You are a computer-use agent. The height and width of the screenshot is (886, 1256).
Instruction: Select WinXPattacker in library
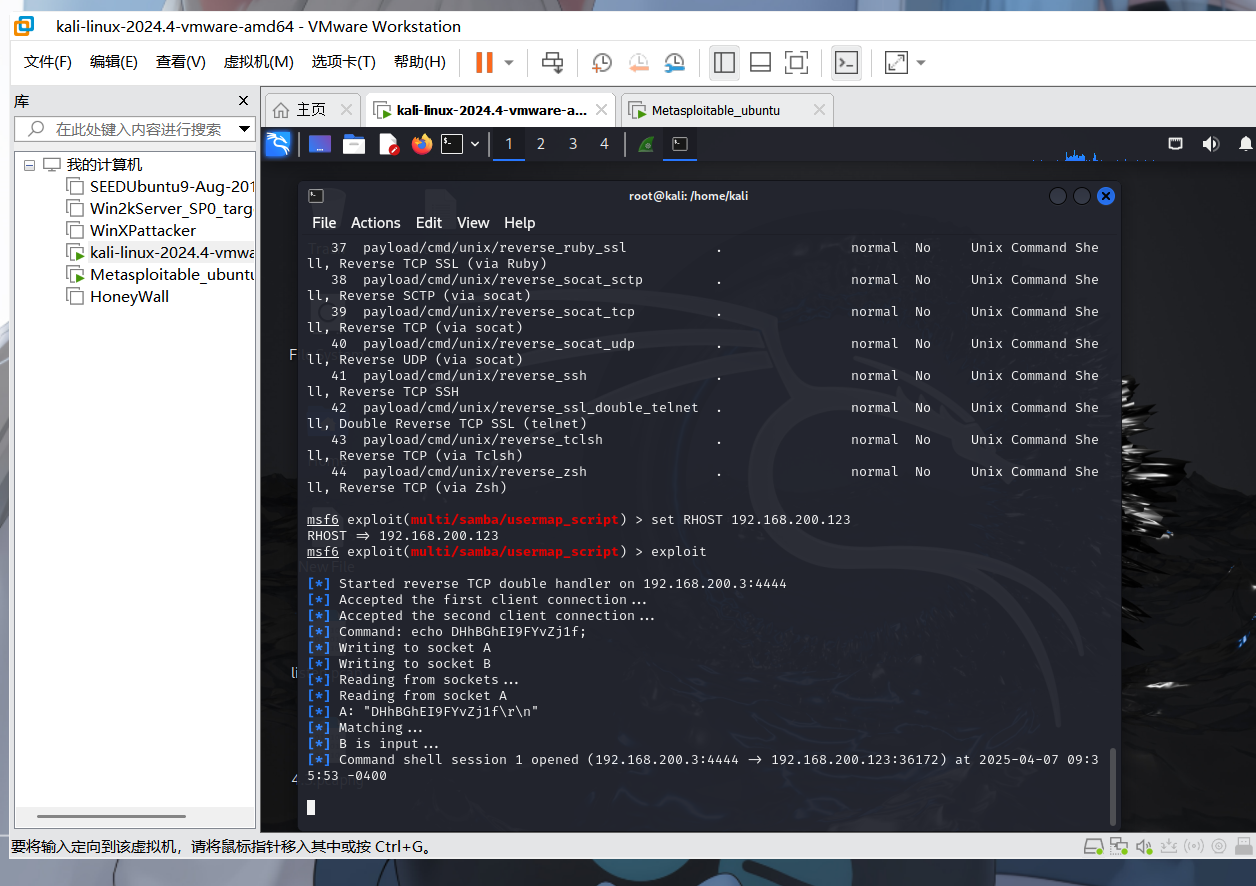pyautogui.click(x=142, y=230)
